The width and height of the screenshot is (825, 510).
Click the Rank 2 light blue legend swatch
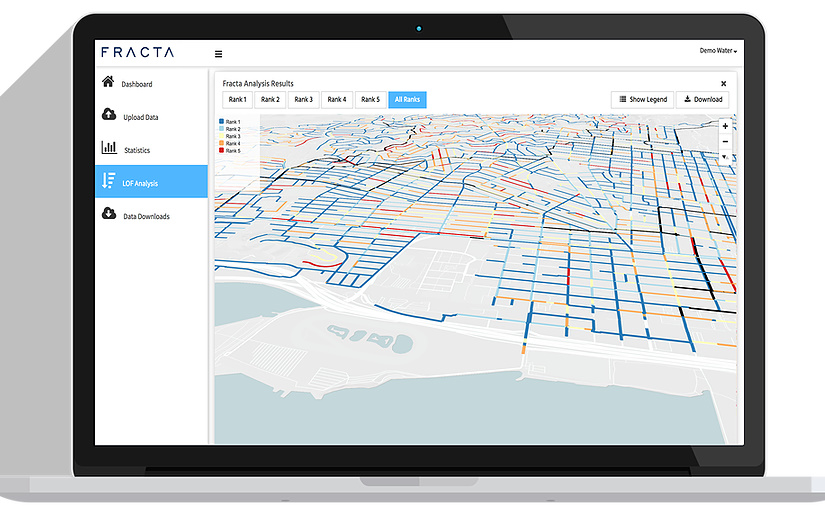pyautogui.click(x=222, y=129)
